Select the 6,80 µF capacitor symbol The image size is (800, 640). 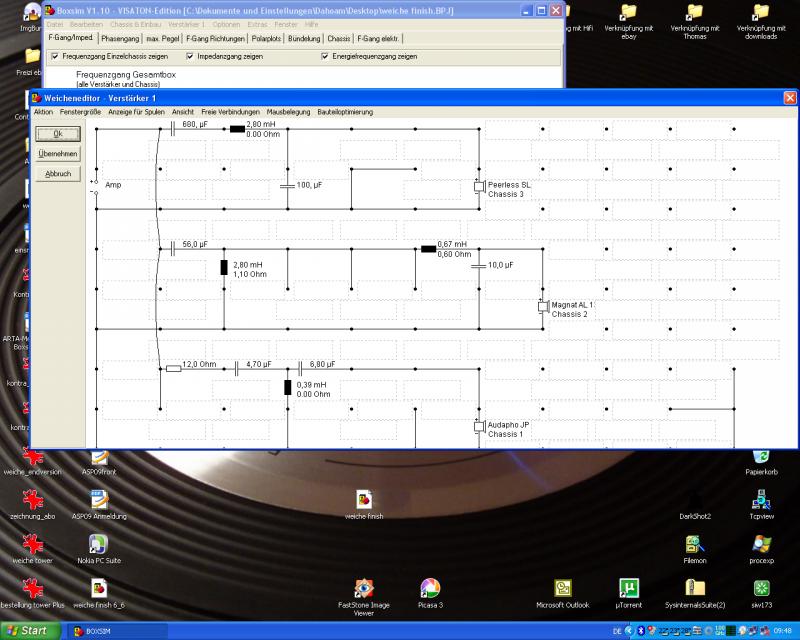[x=300, y=368]
